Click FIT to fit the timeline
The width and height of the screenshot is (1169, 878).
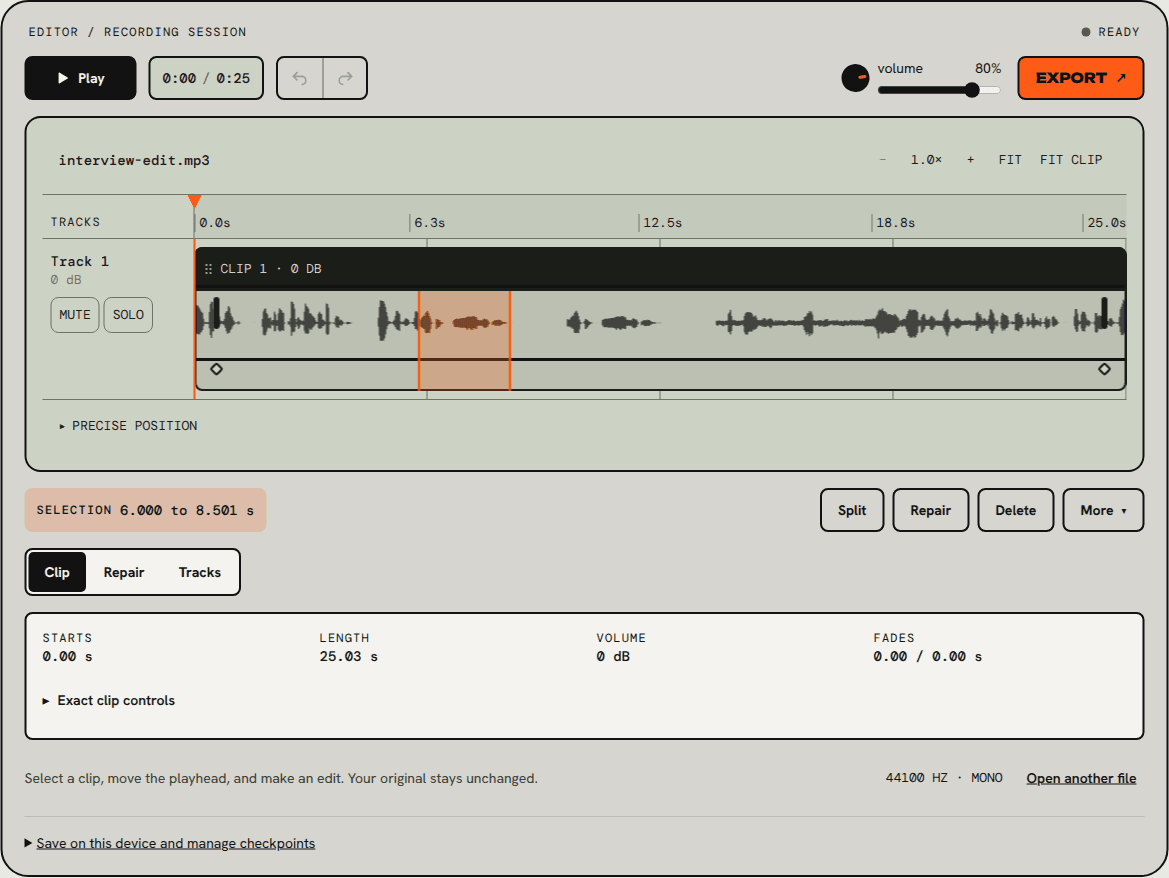coord(1010,160)
